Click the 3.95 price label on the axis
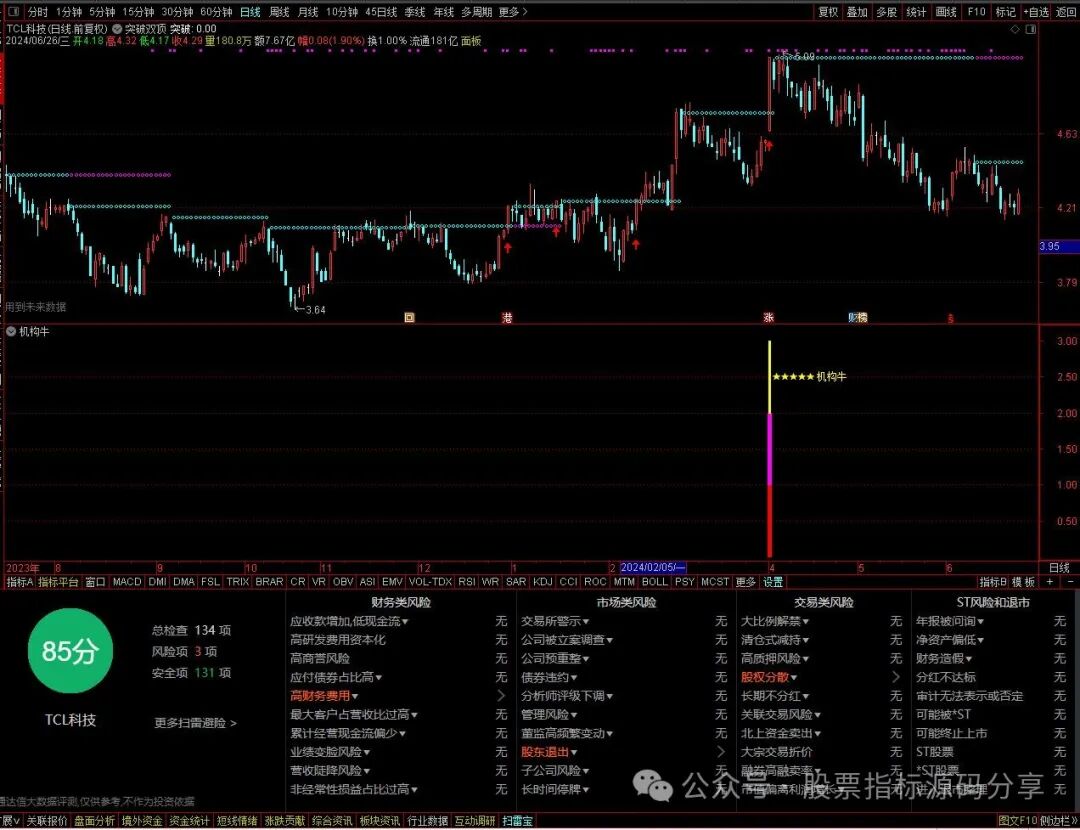1080x830 pixels. (1059, 246)
